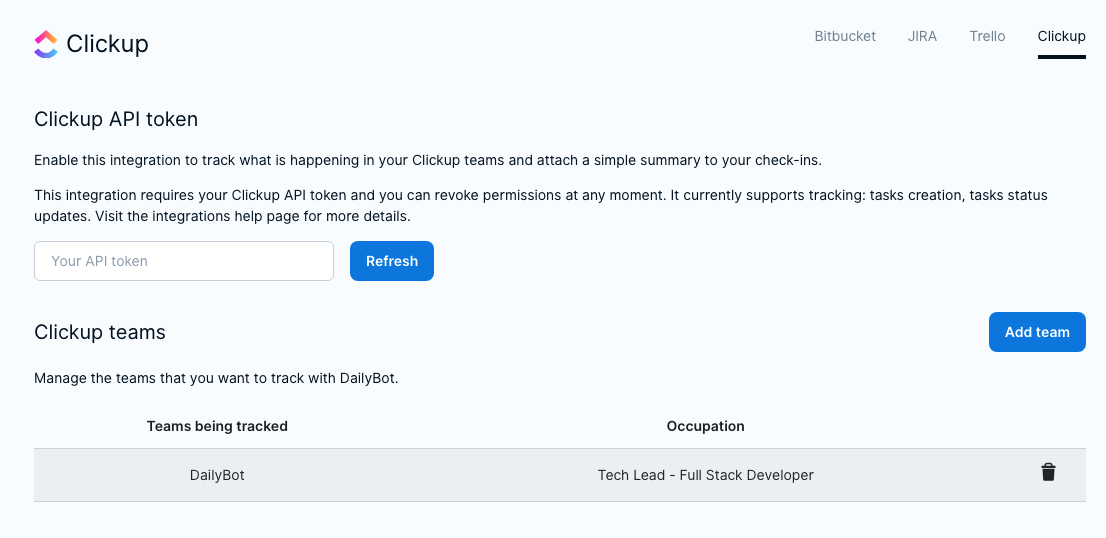Select the DailyBot team name cell
Screen dimensions: 1106x538
(217, 475)
